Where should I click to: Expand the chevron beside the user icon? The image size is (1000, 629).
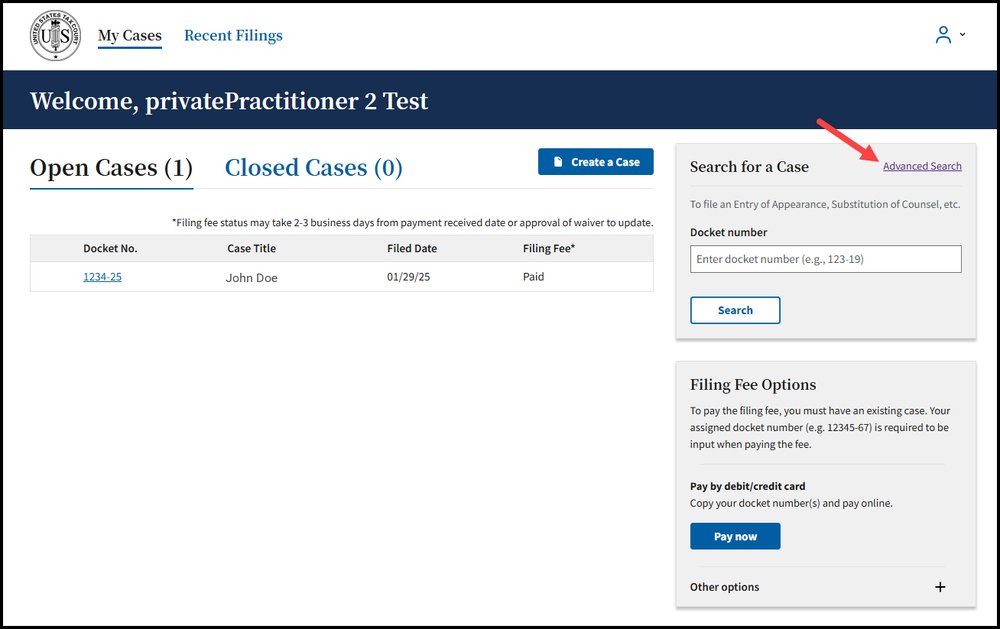click(963, 35)
